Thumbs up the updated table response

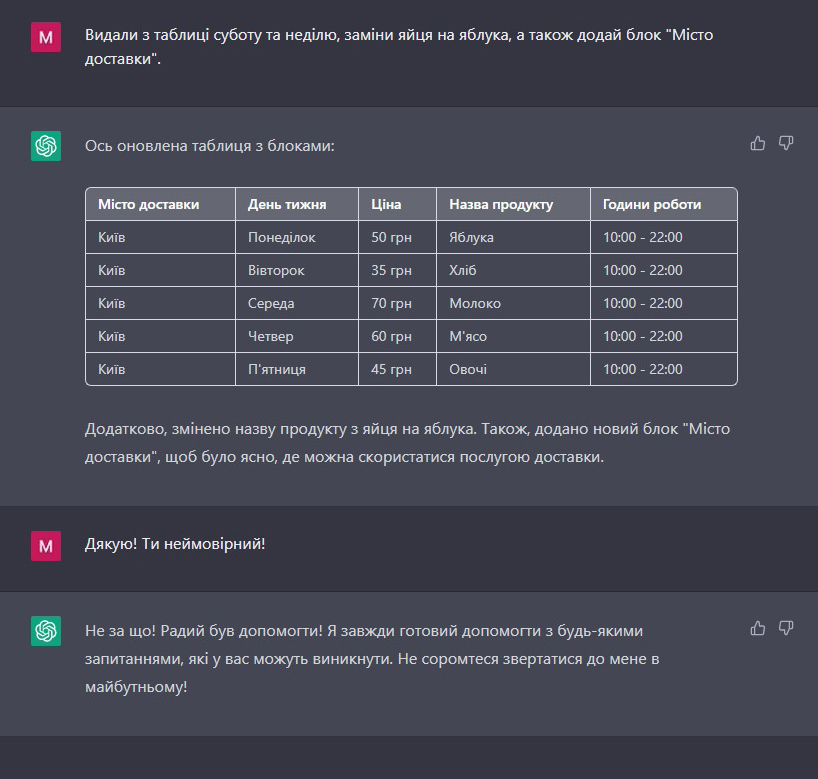point(758,143)
